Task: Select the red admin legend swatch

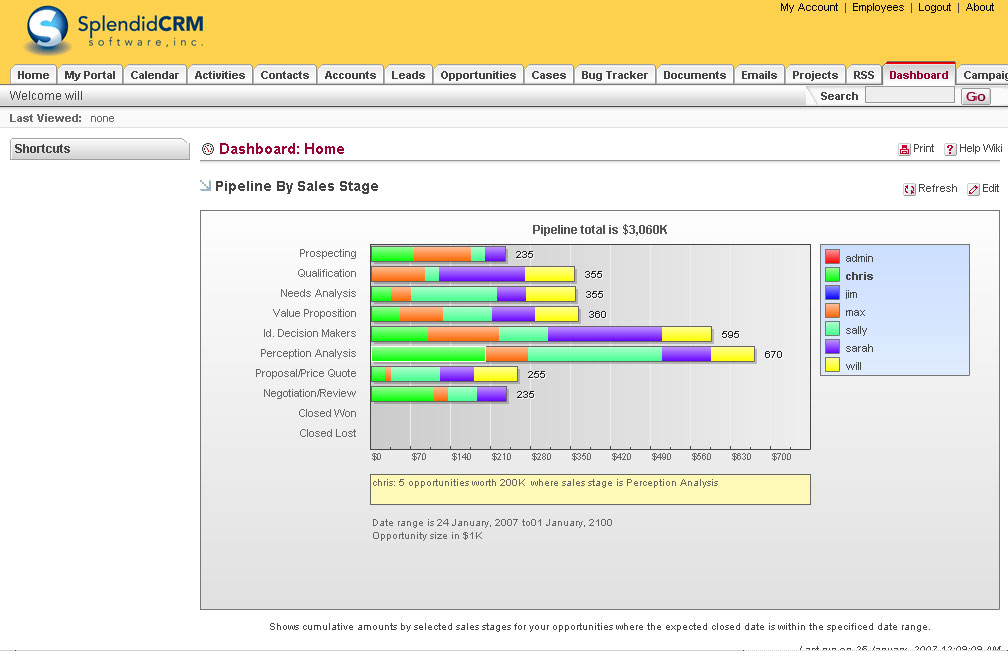Action: pyautogui.click(x=832, y=258)
